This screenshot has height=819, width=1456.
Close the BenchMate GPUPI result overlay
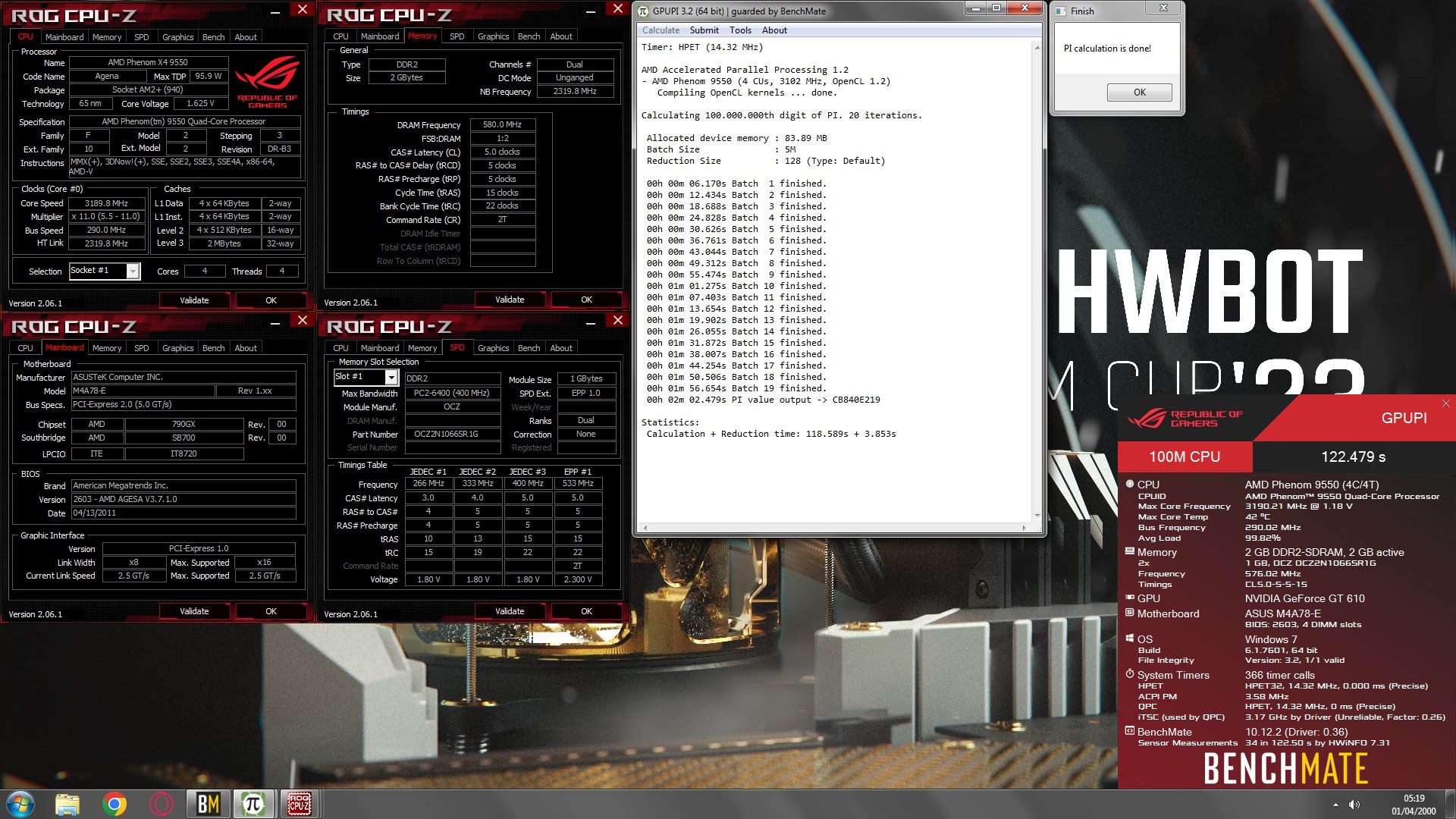(x=1445, y=403)
